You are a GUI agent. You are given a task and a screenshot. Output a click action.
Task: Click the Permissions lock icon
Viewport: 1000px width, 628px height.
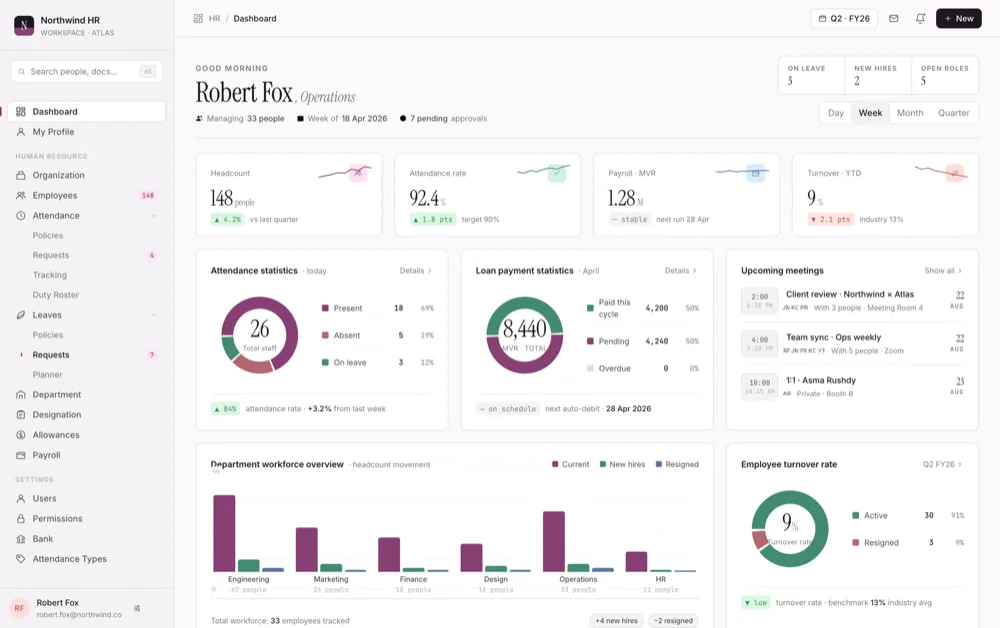pos(21,518)
